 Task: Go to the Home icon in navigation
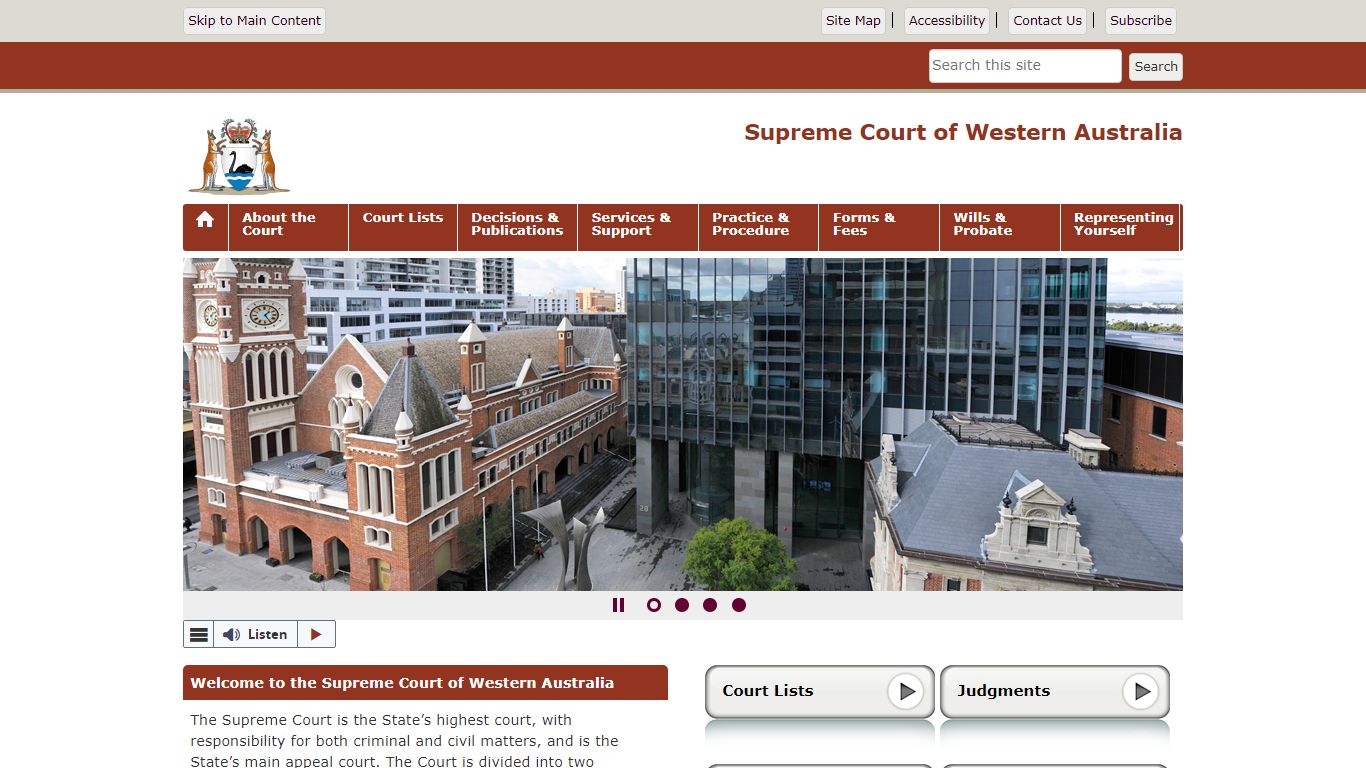205,221
